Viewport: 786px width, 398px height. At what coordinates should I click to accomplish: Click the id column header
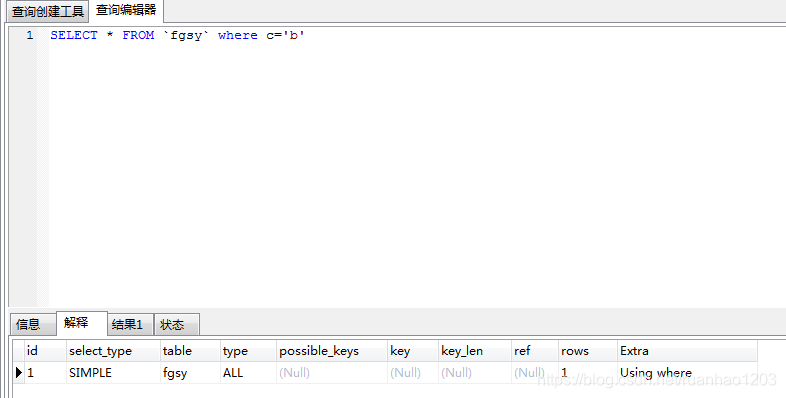pos(45,351)
